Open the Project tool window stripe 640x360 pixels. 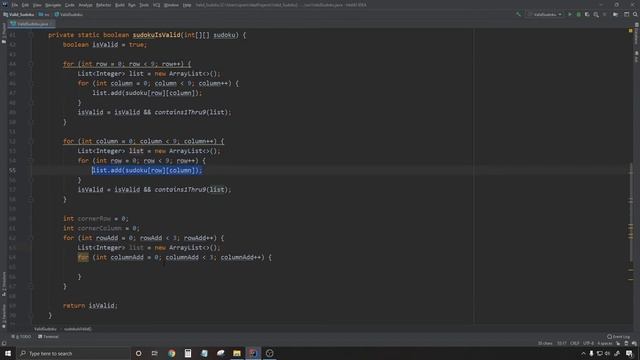point(4,33)
